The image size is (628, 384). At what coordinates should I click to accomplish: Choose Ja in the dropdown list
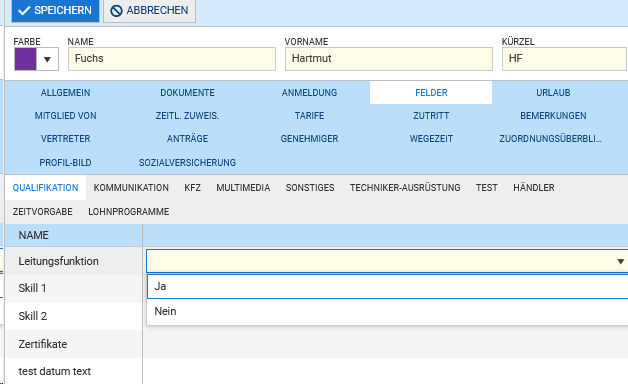coord(387,287)
